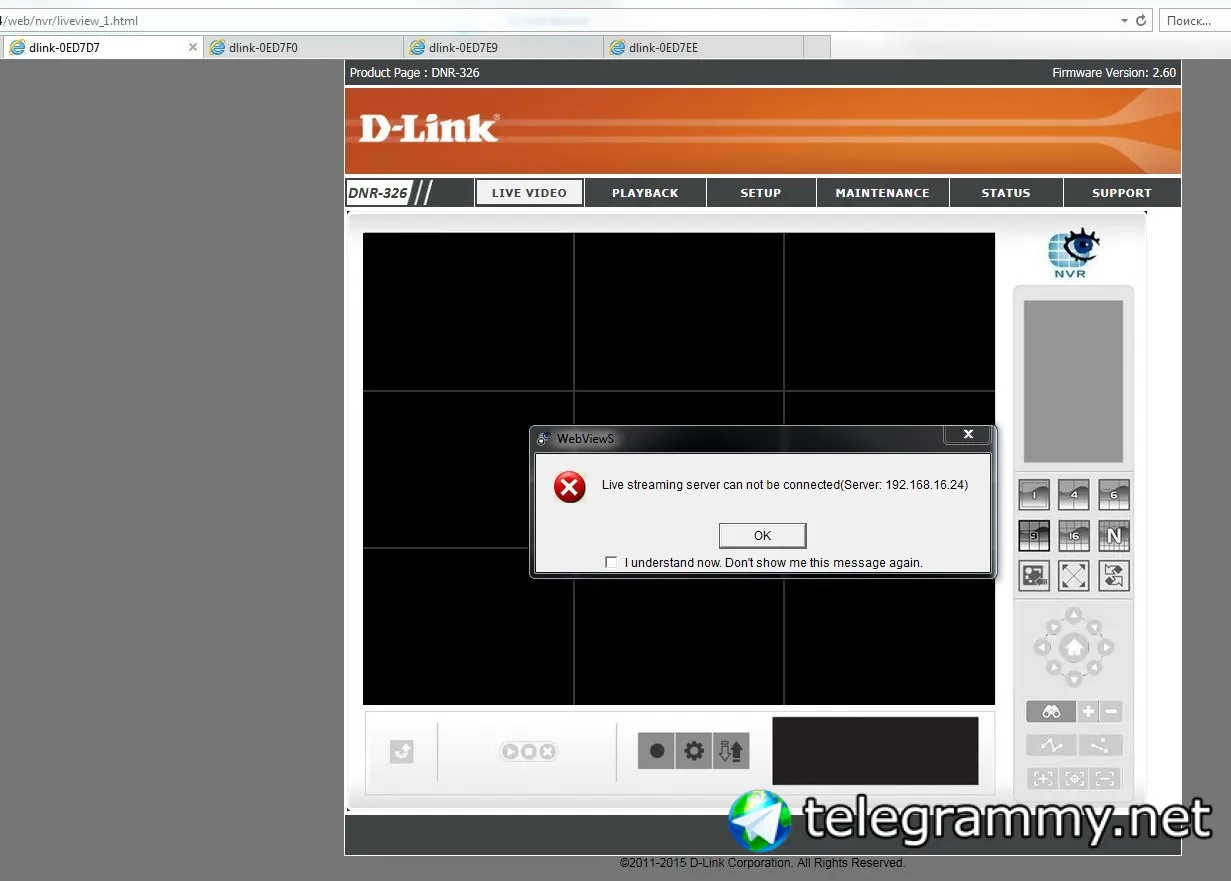Switch to browser tab dlink-0ED7E9
This screenshot has width=1231, height=881.
504,47
